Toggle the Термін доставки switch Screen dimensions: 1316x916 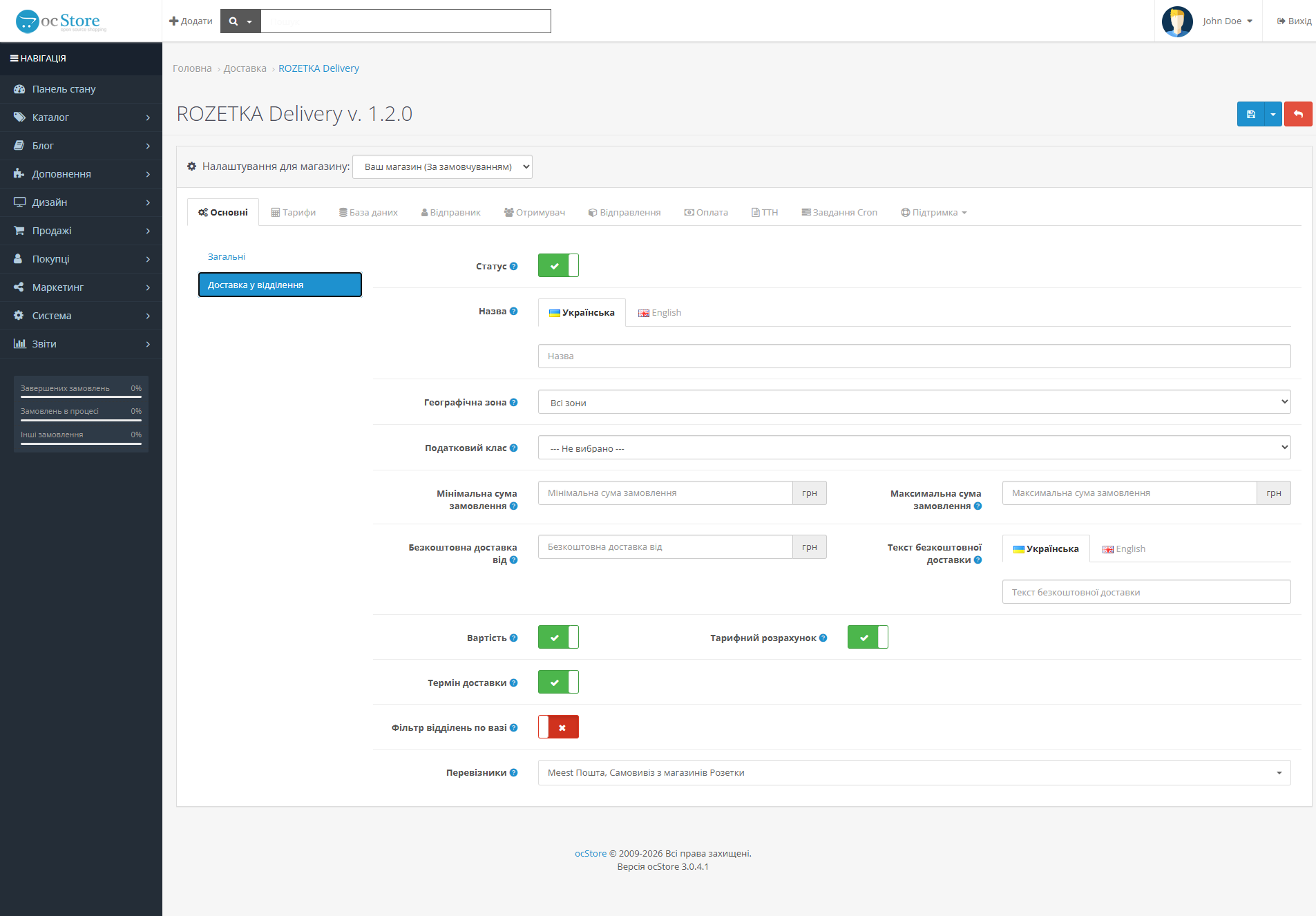[558, 682]
